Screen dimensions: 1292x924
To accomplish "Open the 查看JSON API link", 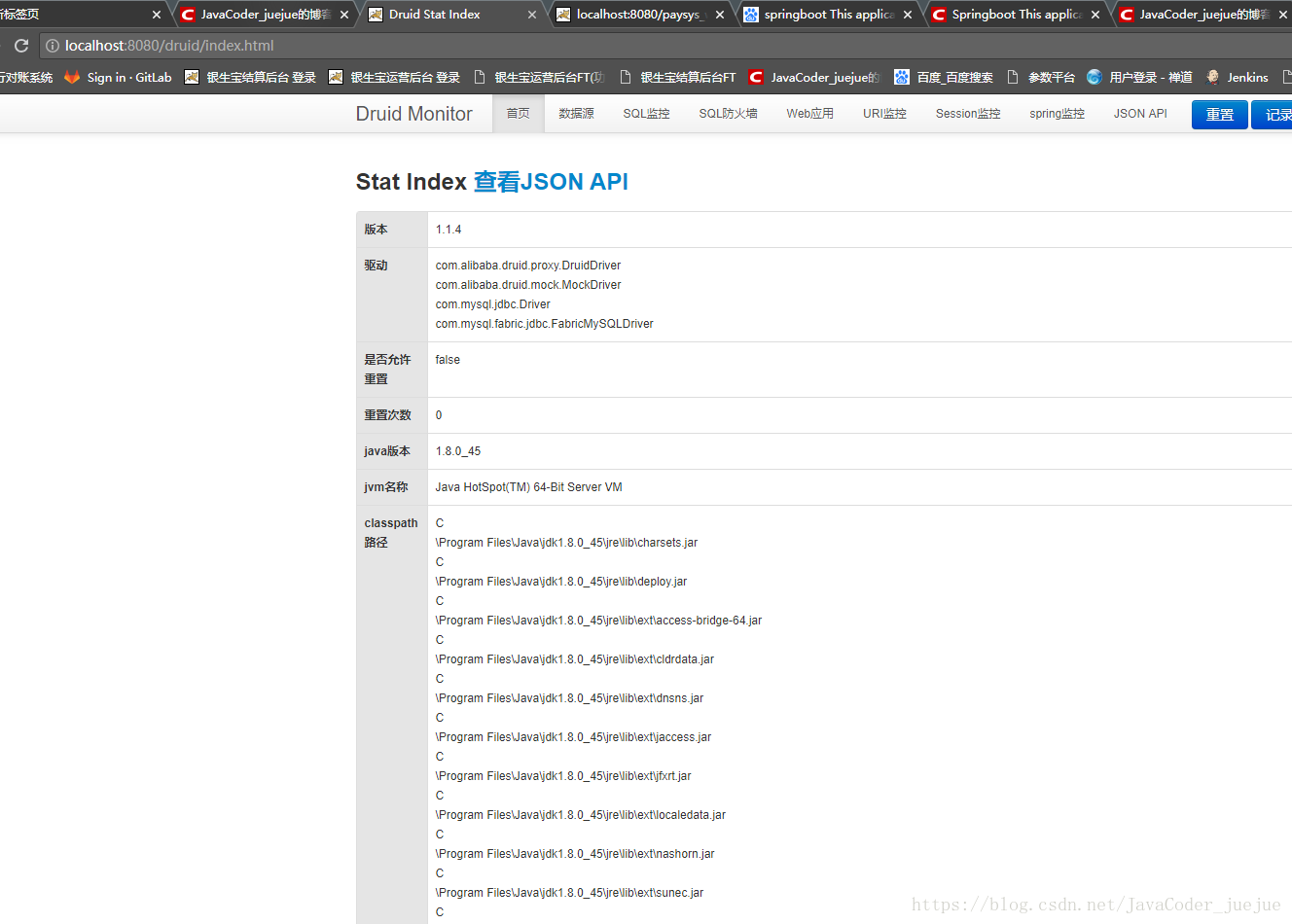I will [x=551, y=182].
